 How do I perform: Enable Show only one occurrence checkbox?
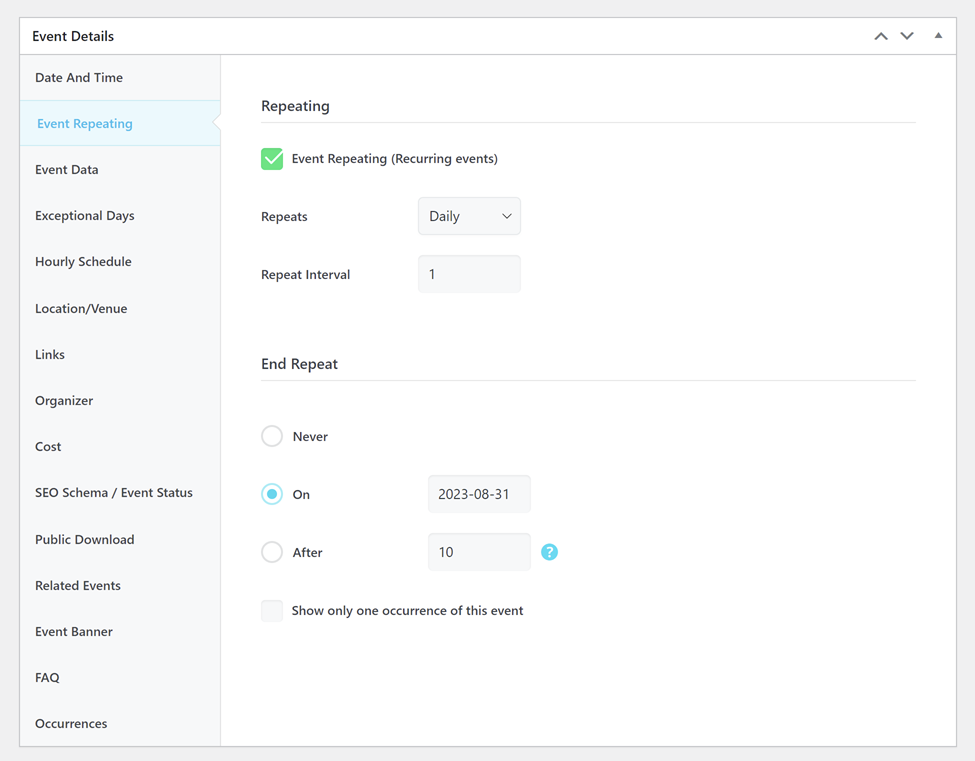click(272, 610)
